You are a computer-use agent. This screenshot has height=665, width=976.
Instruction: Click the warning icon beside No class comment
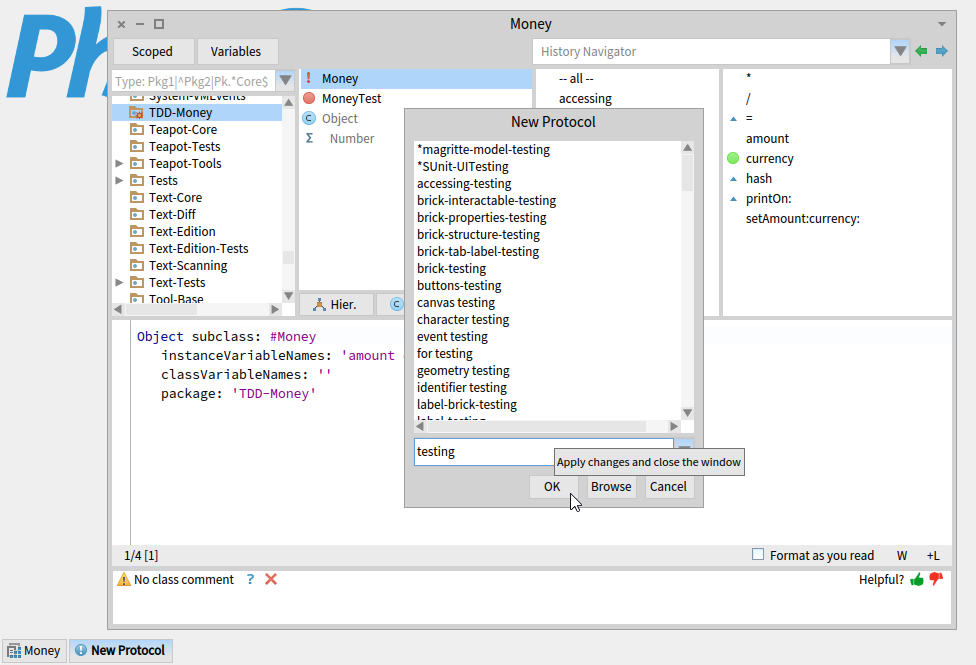tap(124, 579)
